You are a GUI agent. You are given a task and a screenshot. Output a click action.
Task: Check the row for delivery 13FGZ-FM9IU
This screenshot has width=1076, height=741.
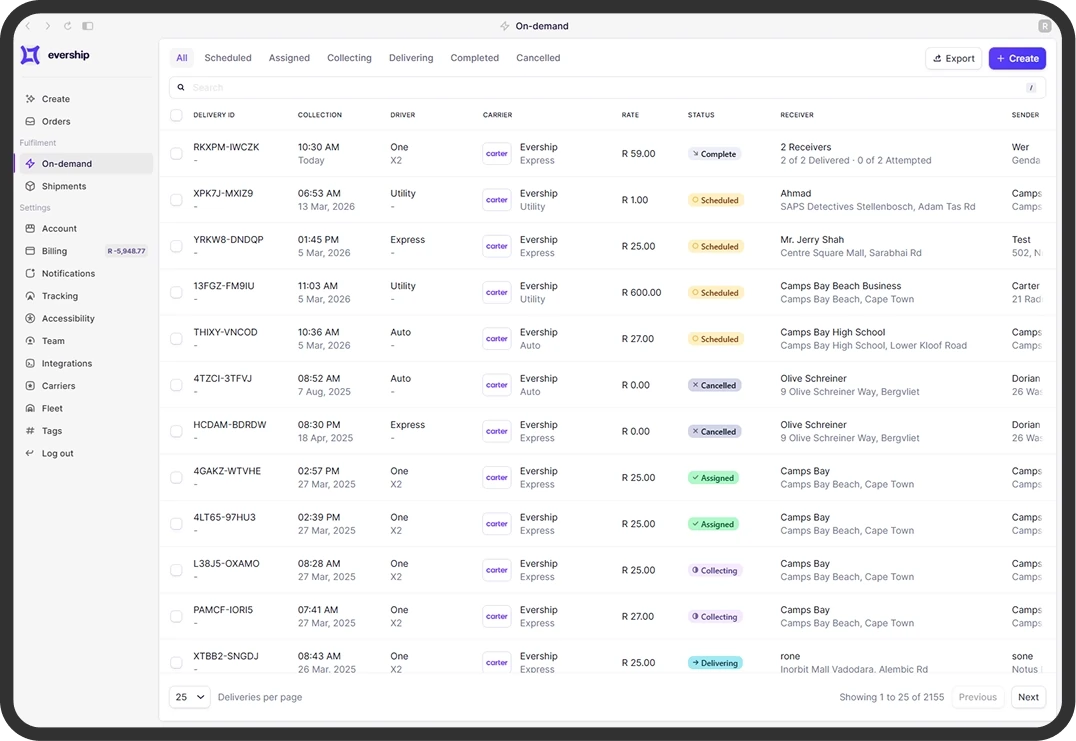[176, 292]
